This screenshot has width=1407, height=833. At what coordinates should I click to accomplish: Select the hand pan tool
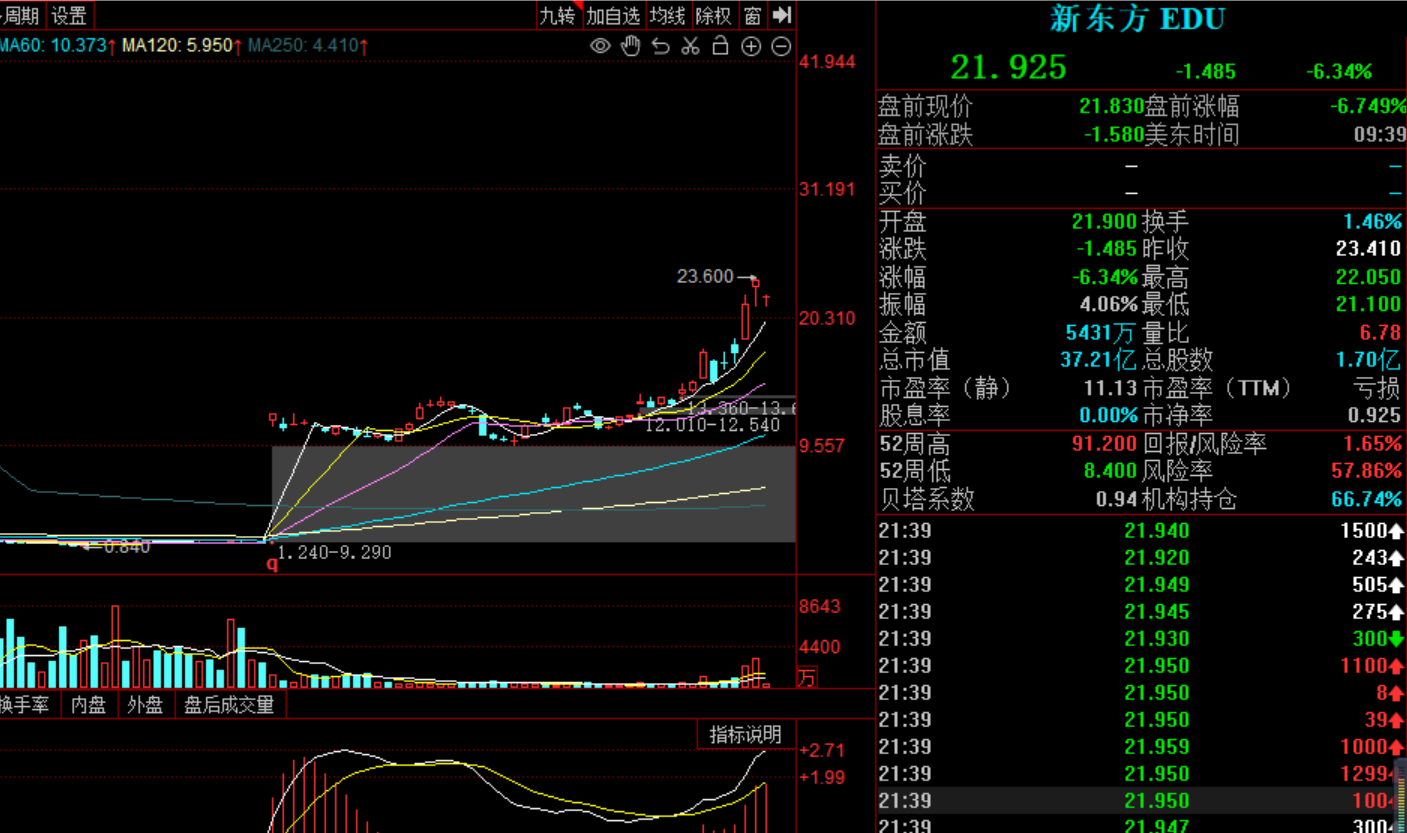pos(630,46)
